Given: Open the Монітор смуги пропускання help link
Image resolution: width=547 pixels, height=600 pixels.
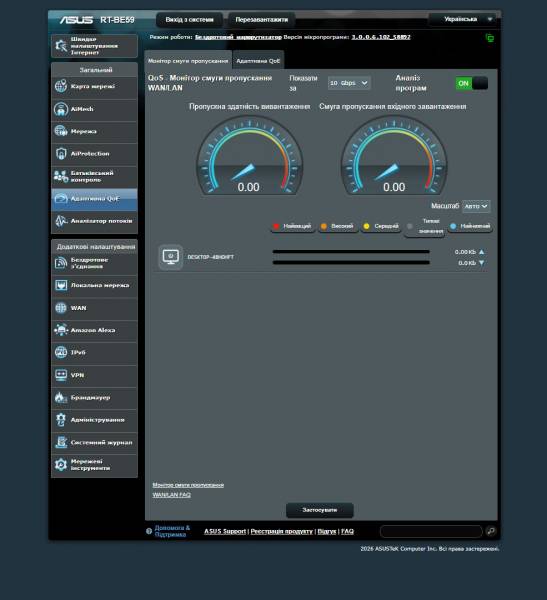Looking at the screenshot, I should [x=188, y=485].
